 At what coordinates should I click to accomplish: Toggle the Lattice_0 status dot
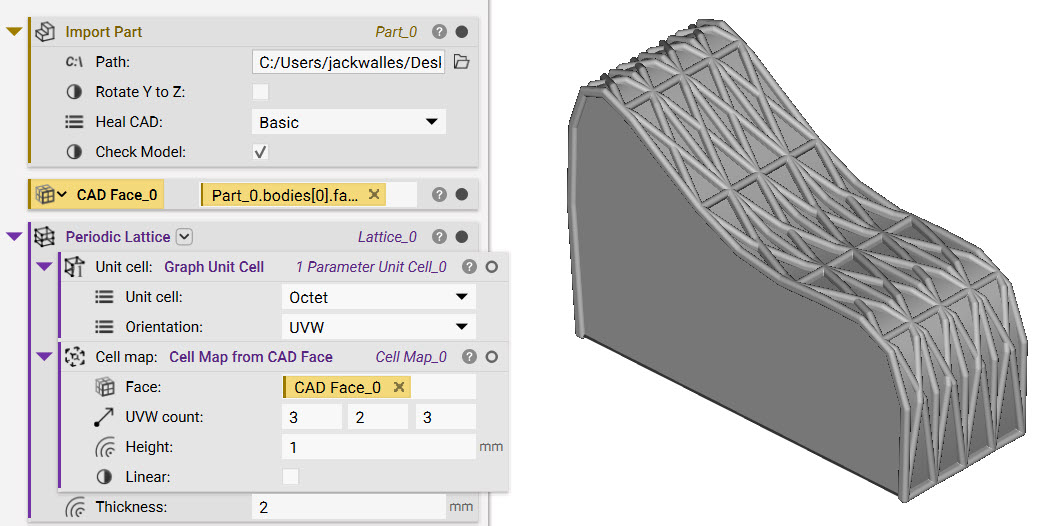(461, 237)
